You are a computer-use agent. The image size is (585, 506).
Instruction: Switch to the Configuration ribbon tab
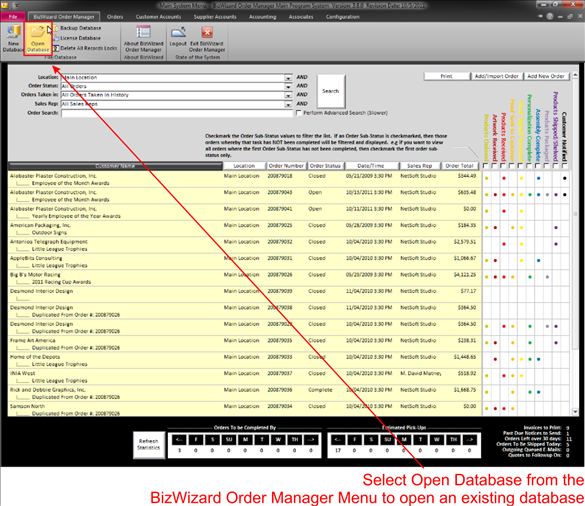(342, 17)
